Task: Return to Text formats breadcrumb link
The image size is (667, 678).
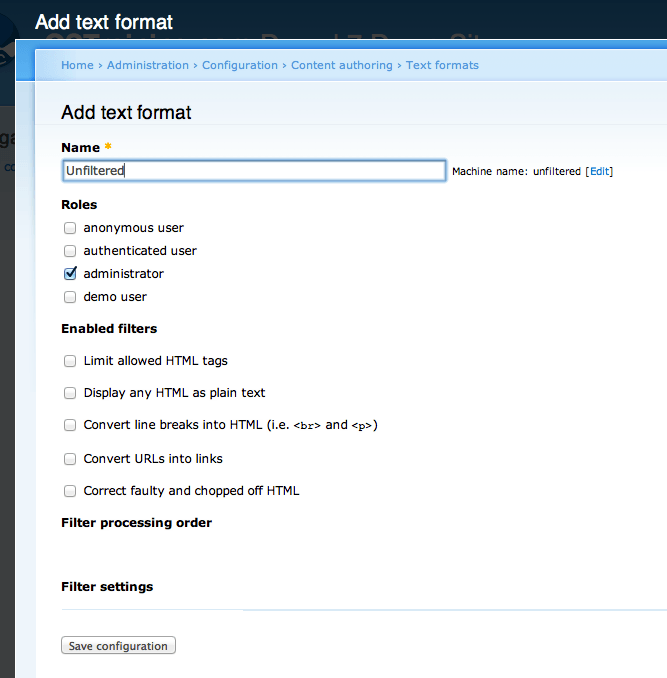Action: pos(442,65)
